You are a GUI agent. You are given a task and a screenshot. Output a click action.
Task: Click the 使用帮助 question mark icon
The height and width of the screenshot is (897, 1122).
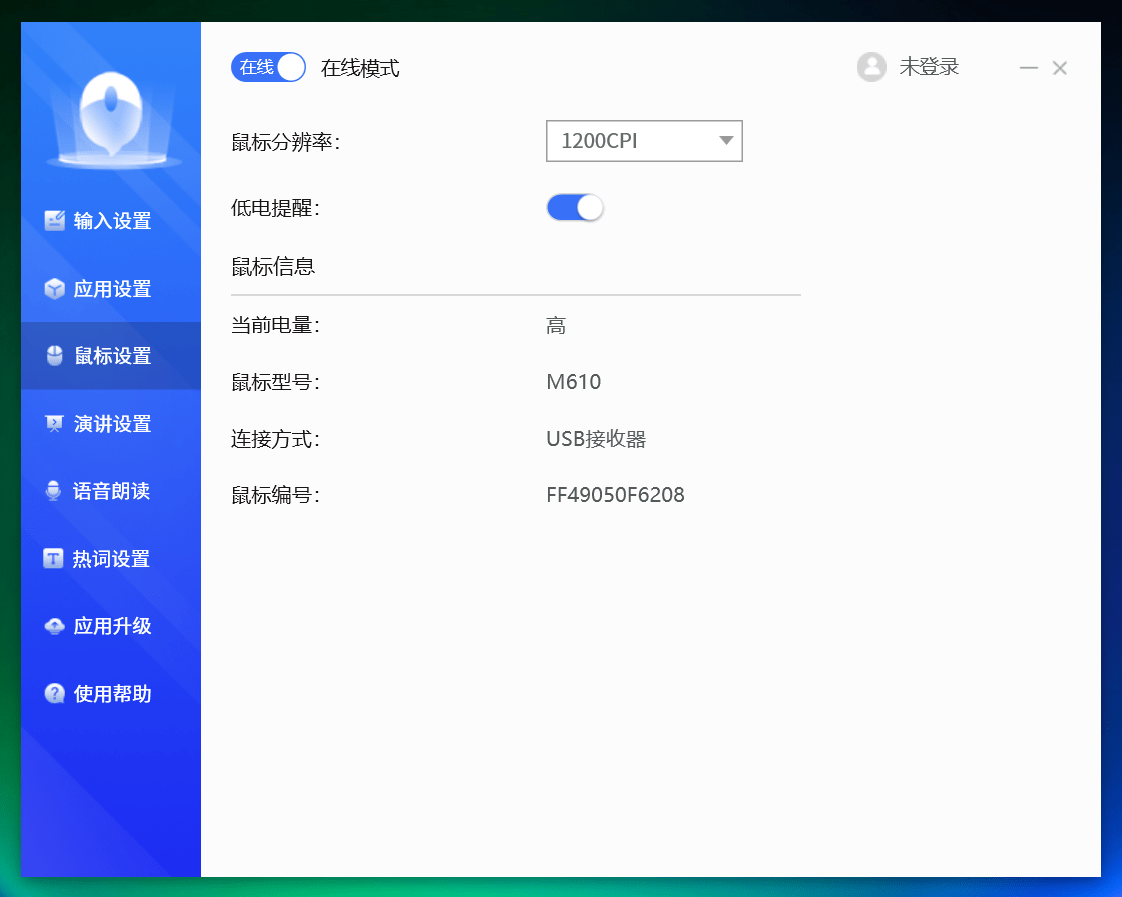[x=54, y=693]
